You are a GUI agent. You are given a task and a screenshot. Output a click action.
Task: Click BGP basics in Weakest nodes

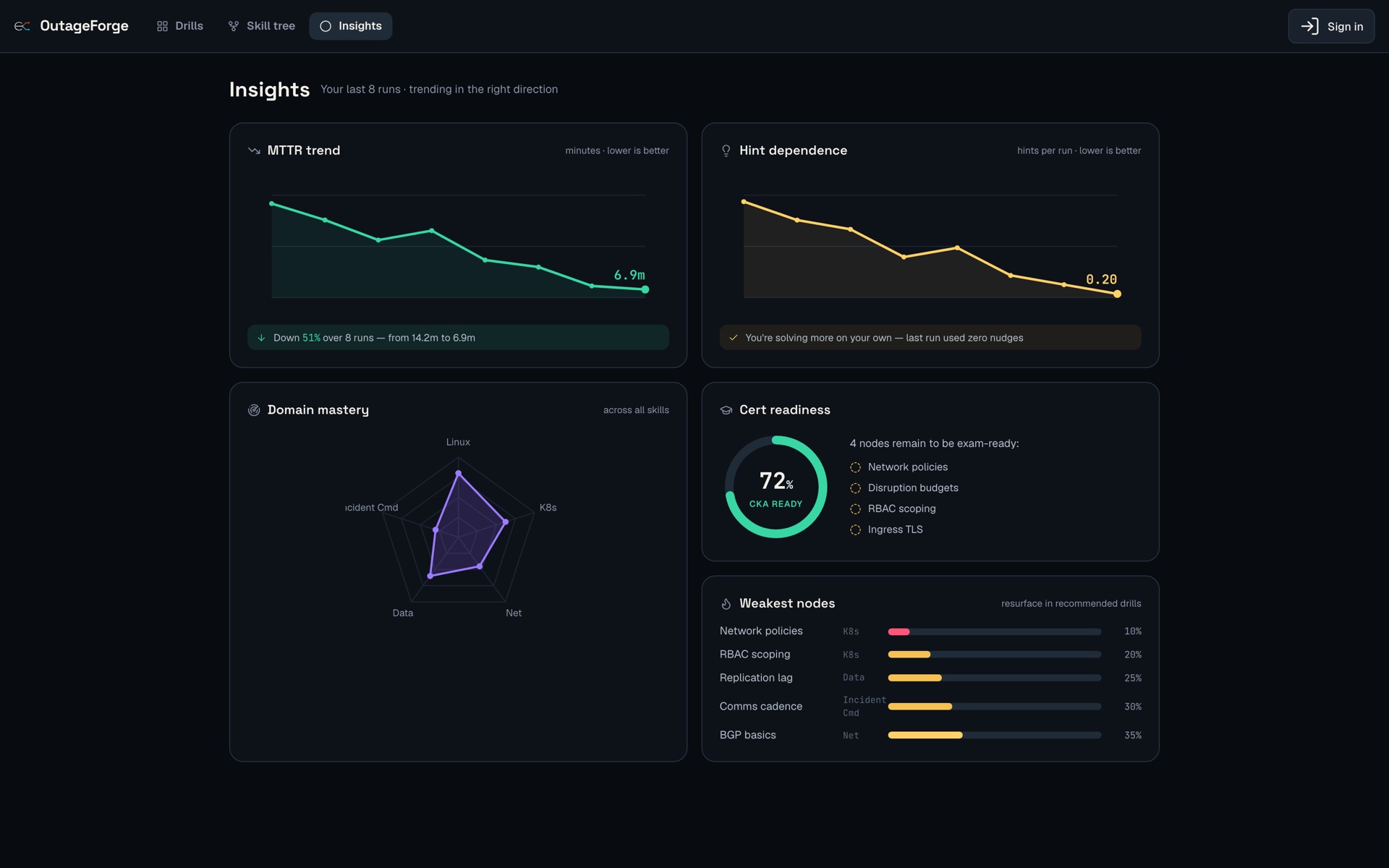click(747, 735)
